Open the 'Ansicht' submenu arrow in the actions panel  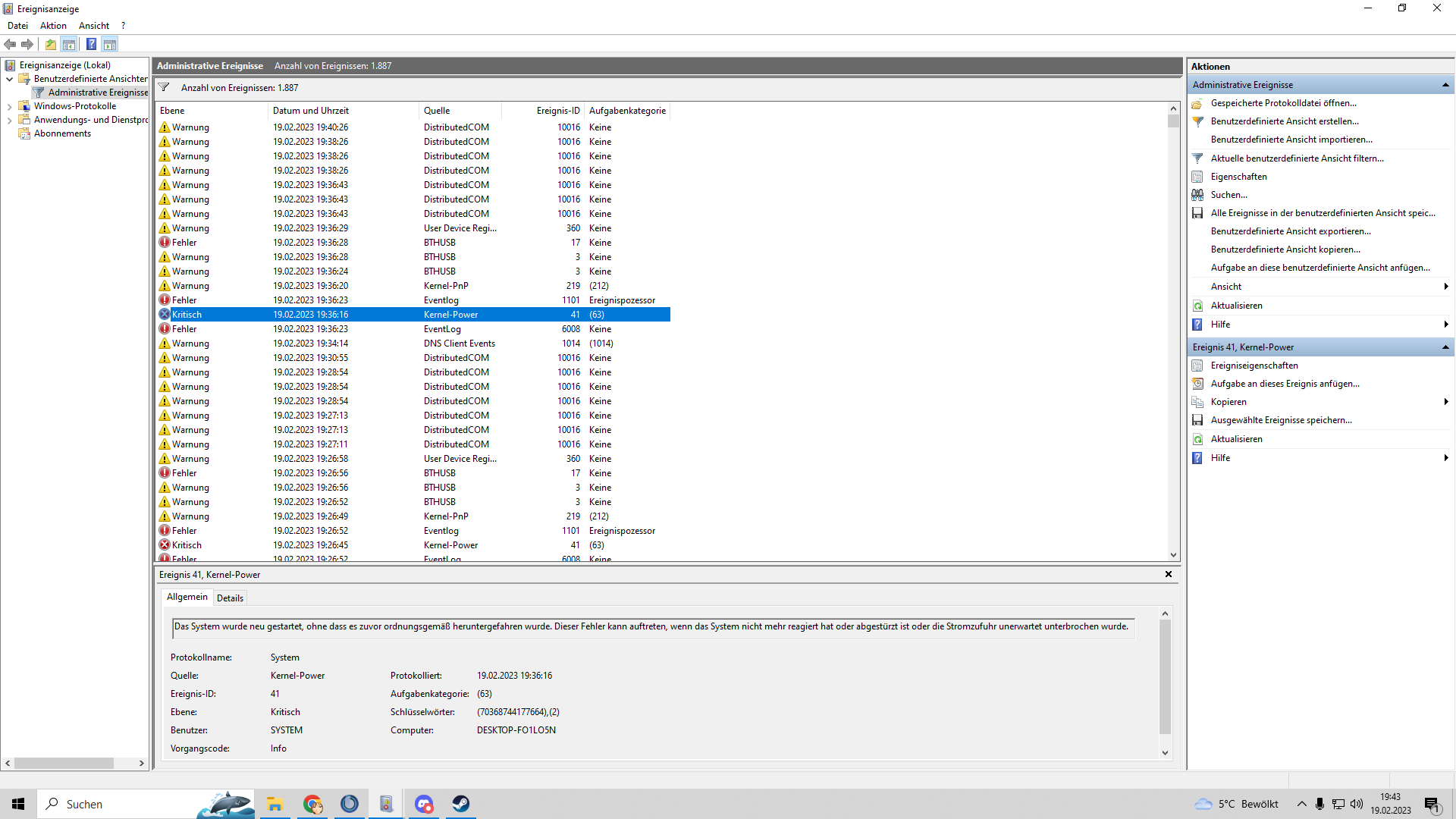tap(1446, 287)
